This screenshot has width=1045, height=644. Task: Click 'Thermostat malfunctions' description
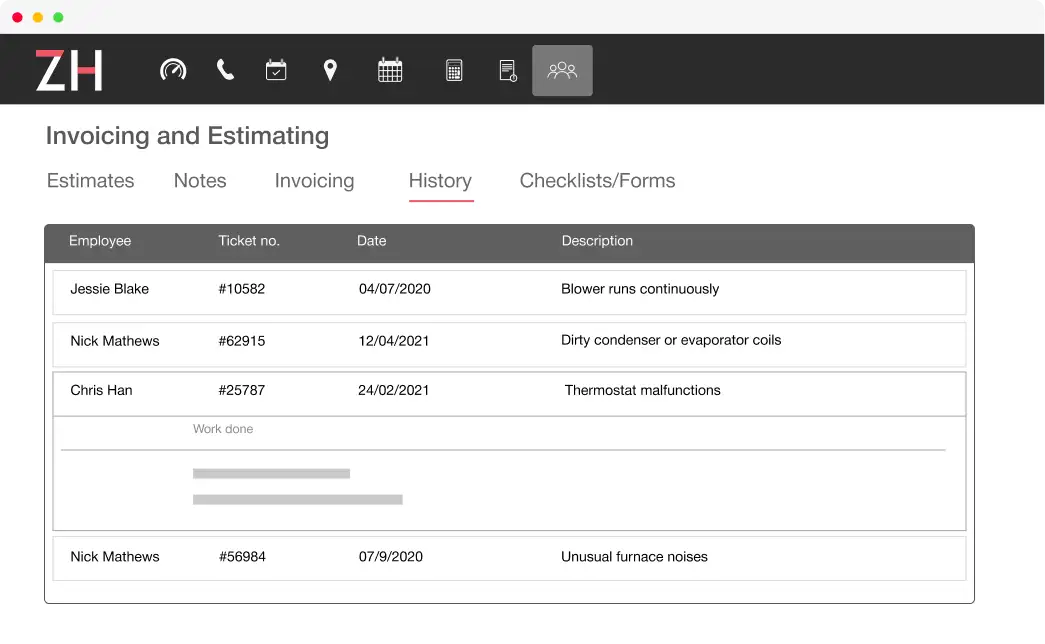642,390
